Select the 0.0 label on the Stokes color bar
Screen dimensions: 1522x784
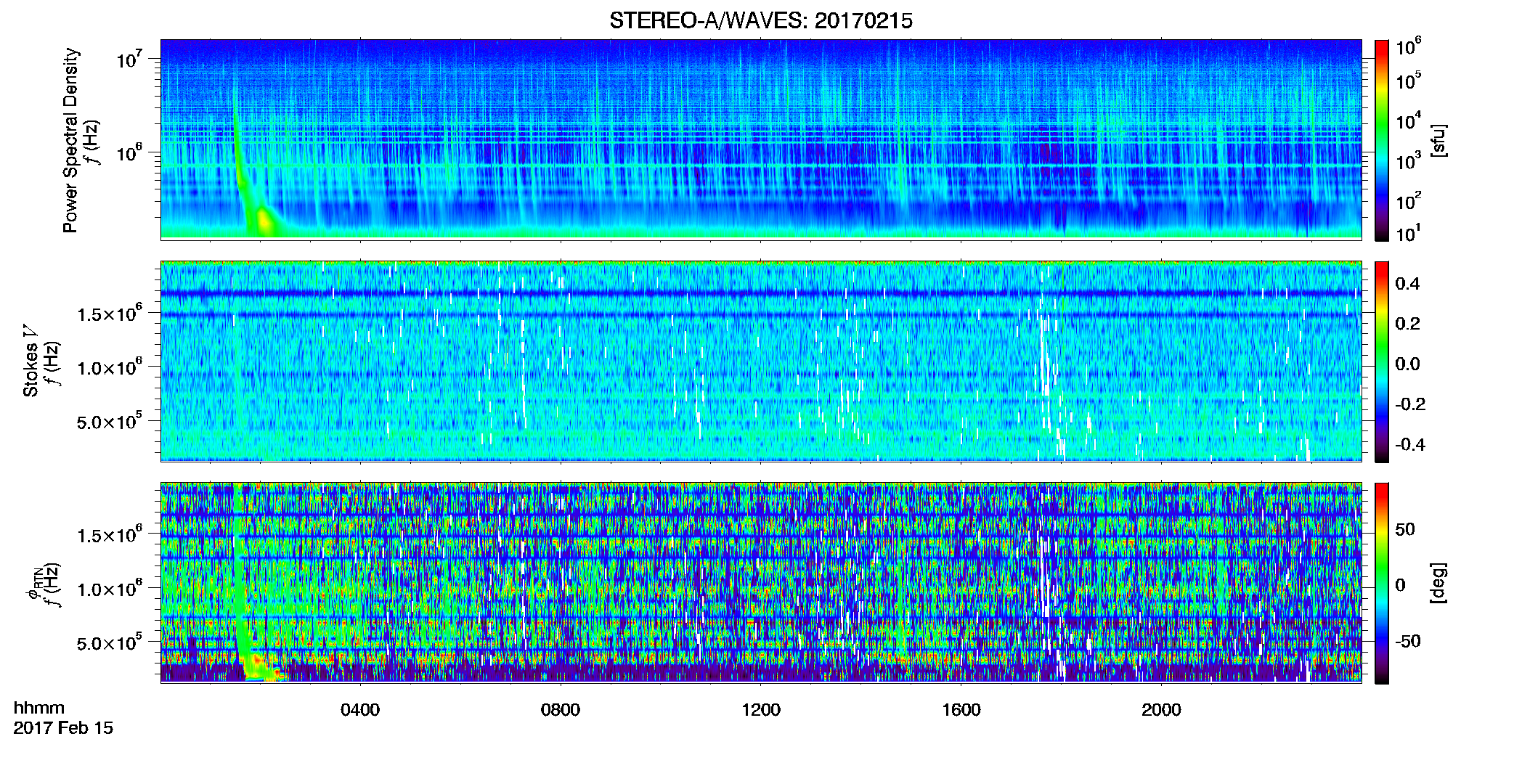tap(1407, 364)
